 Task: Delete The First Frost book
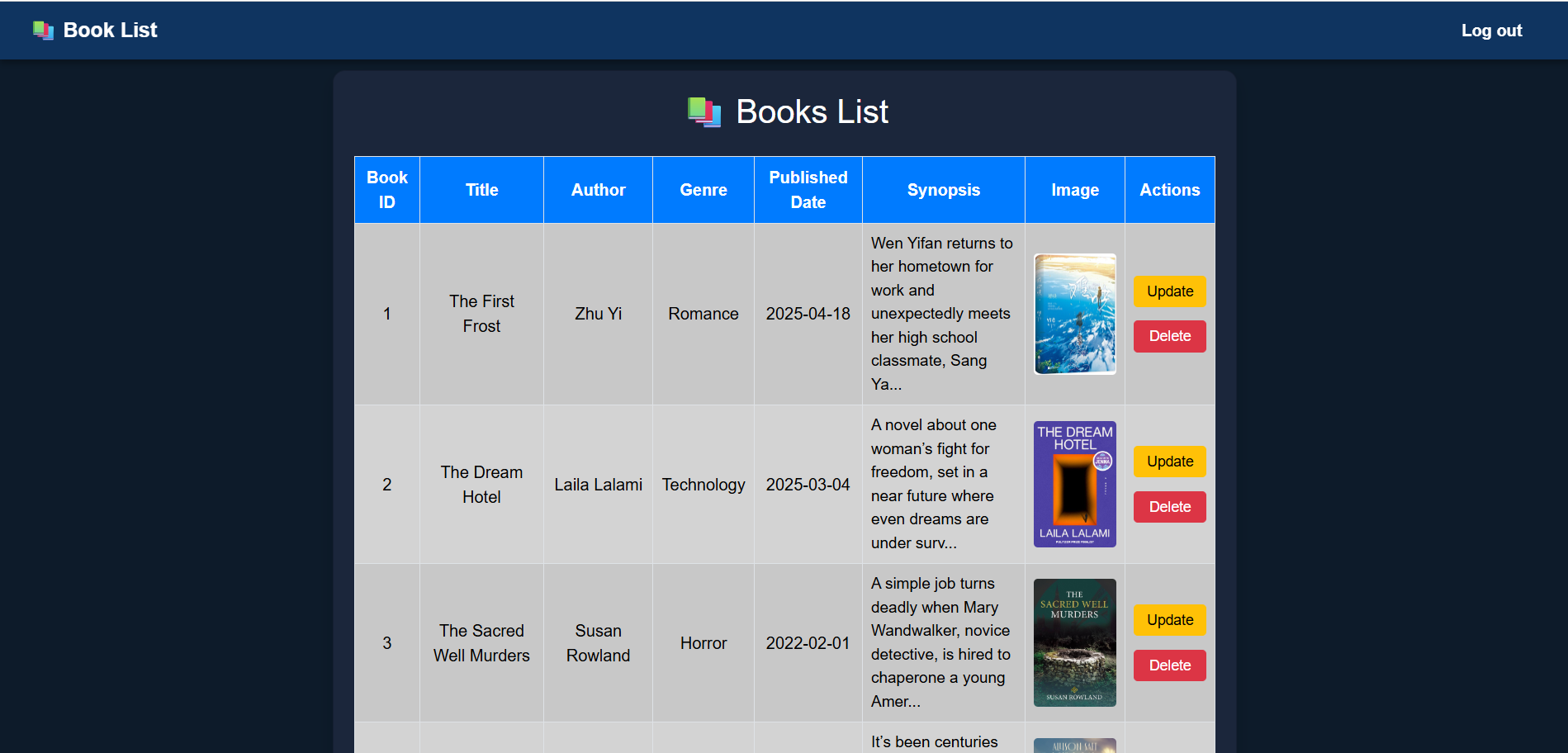tap(1170, 336)
